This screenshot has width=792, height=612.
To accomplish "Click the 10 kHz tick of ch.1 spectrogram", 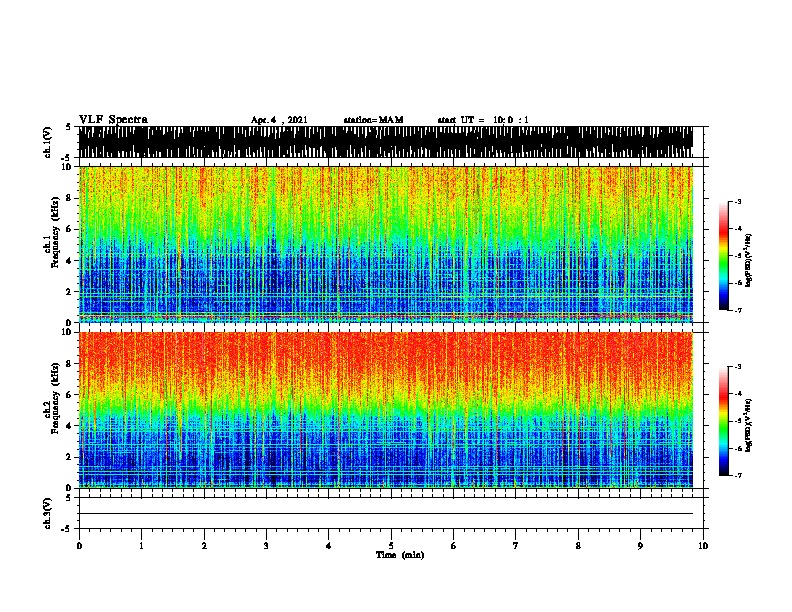I will [x=68, y=167].
